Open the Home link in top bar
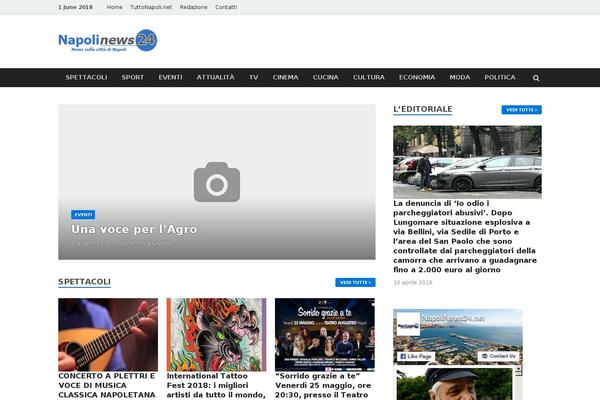The height and width of the screenshot is (400, 600). 114,7
